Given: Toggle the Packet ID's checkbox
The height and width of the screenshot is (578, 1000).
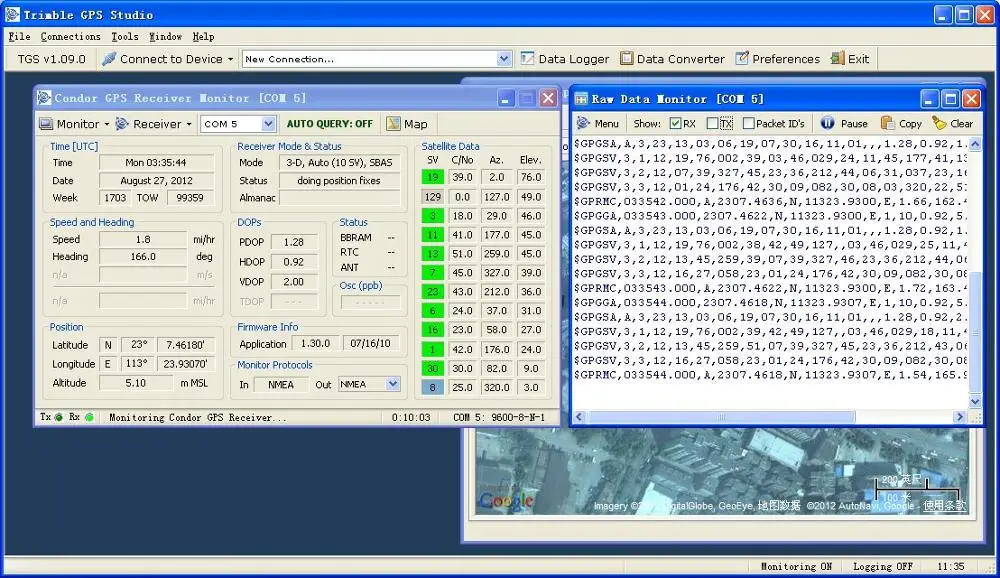Looking at the screenshot, I should 749,123.
